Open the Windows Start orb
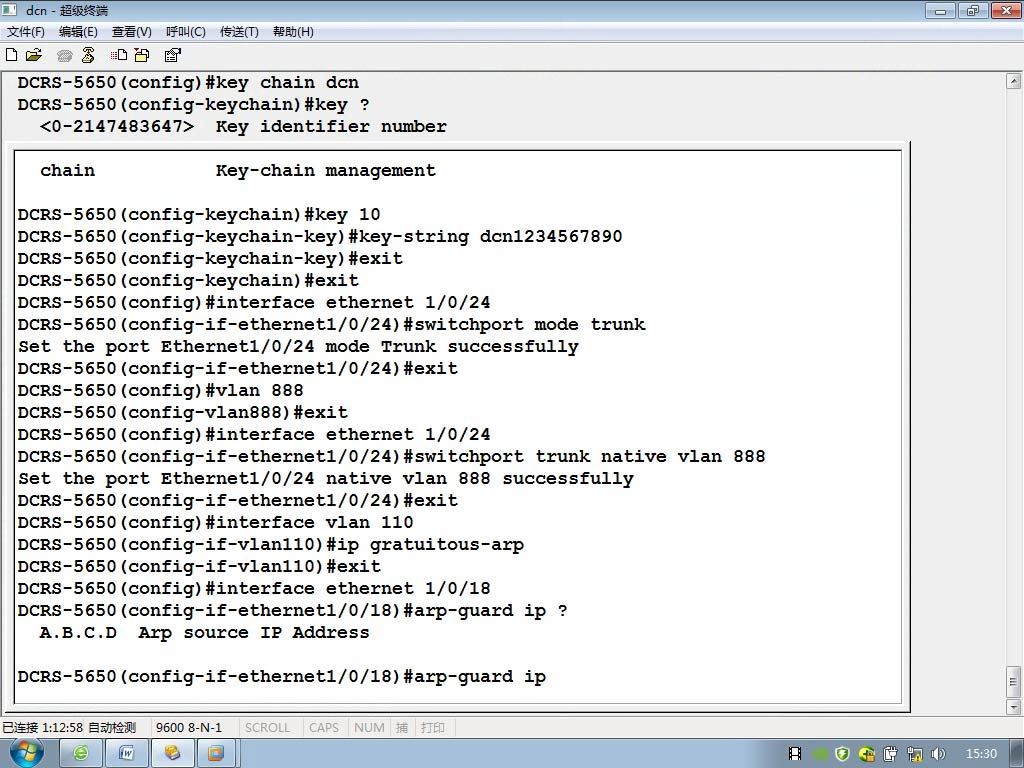This screenshot has width=1024, height=768. 26,753
